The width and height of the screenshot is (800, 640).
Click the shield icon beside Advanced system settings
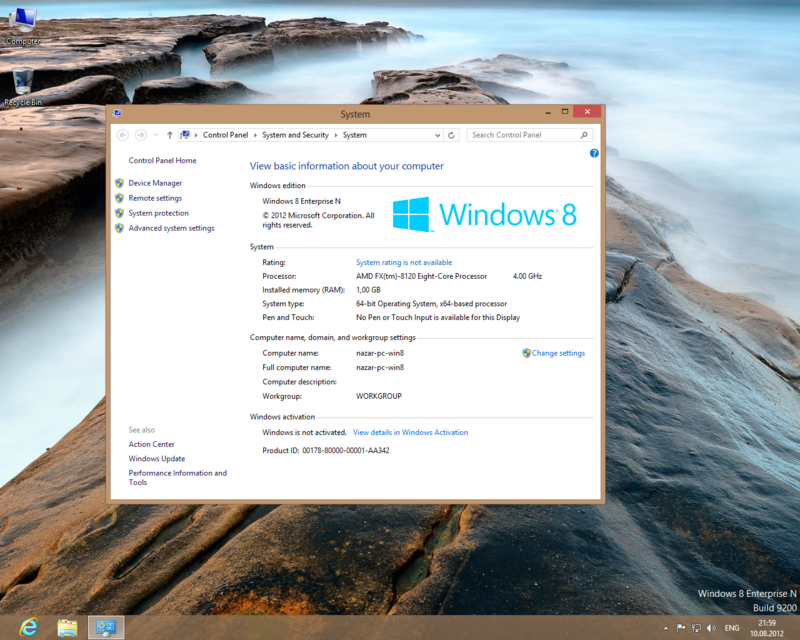coord(119,228)
